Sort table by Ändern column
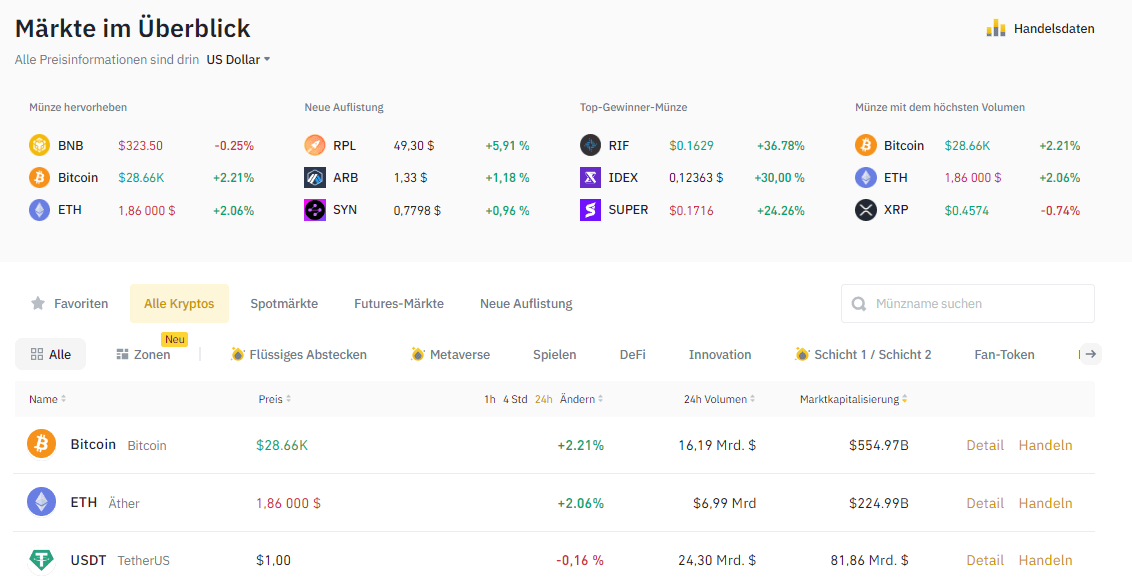The height and width of the screenshot is (585, 1132). point(582,399)
